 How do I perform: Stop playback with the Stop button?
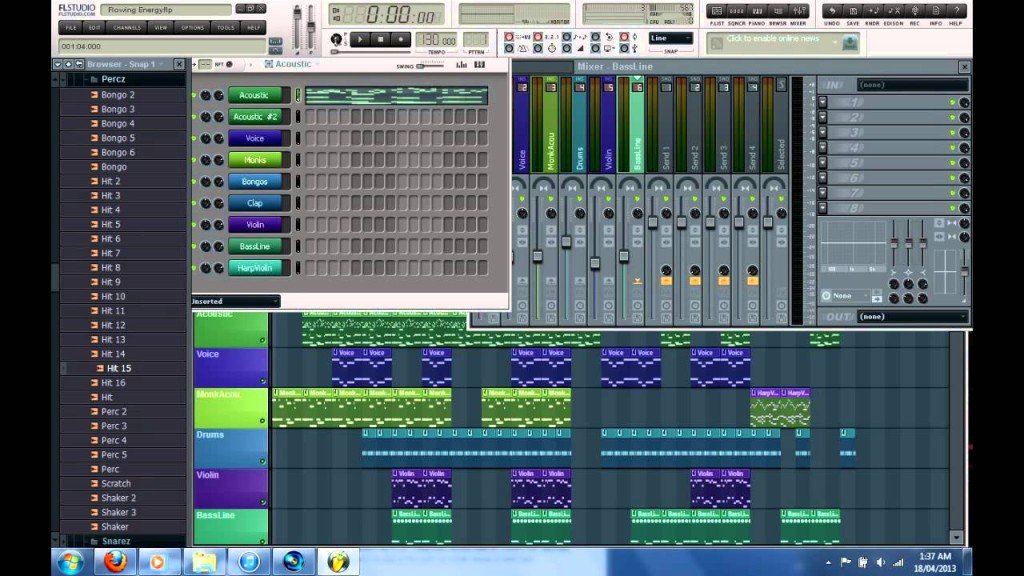381,40
